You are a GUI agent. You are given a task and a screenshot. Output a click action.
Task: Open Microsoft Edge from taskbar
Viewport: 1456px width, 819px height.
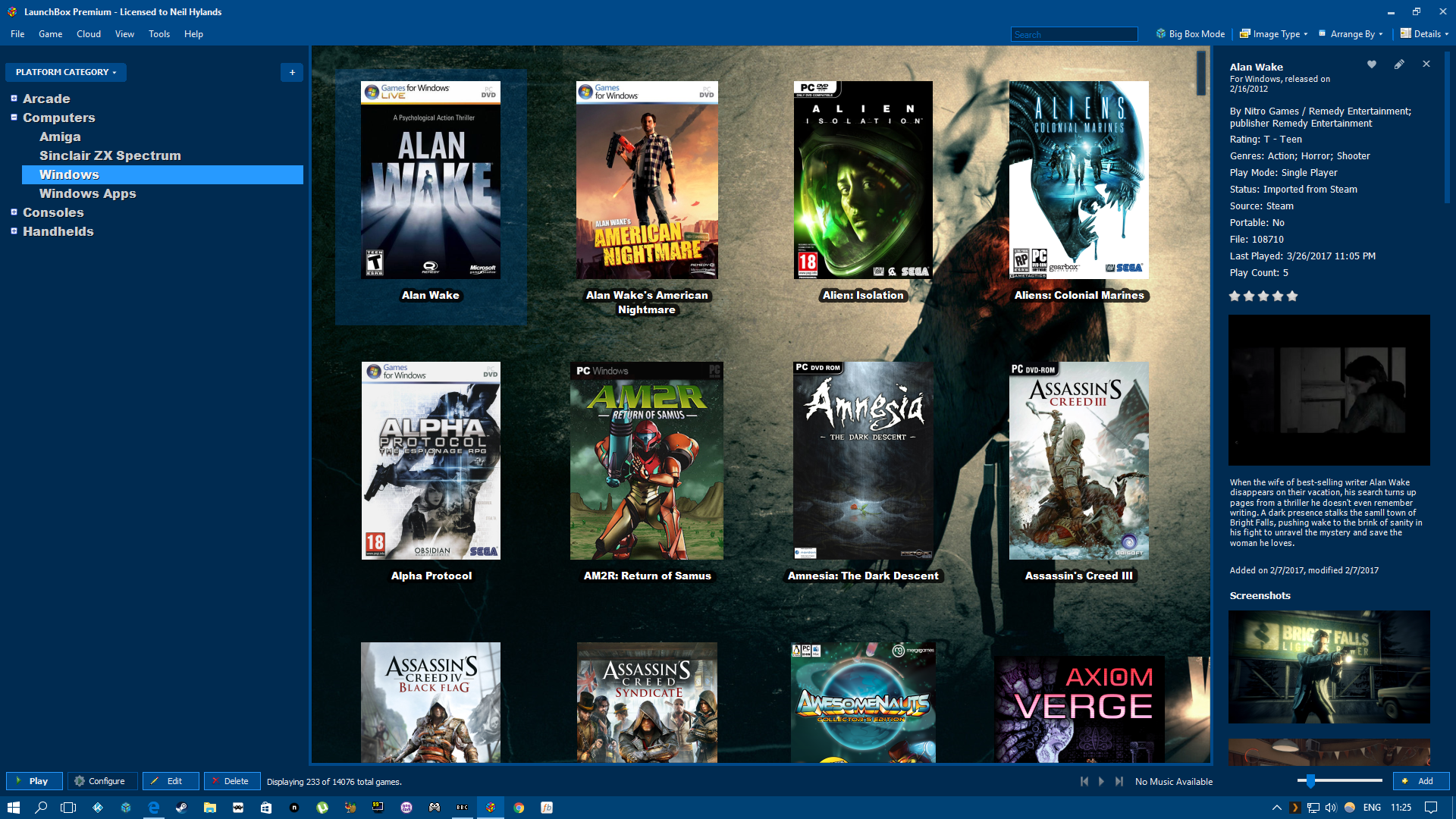click(x=153, y=808)
